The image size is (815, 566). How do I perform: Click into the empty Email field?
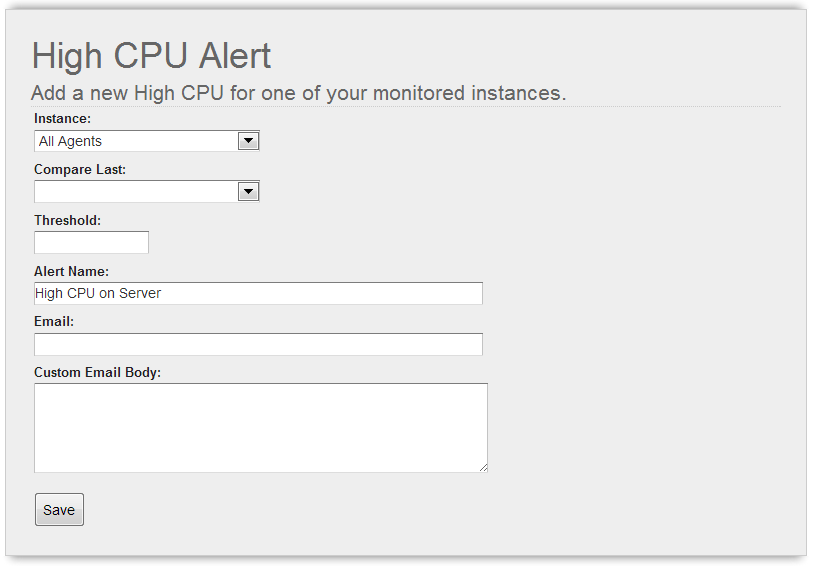coord(258,345)
